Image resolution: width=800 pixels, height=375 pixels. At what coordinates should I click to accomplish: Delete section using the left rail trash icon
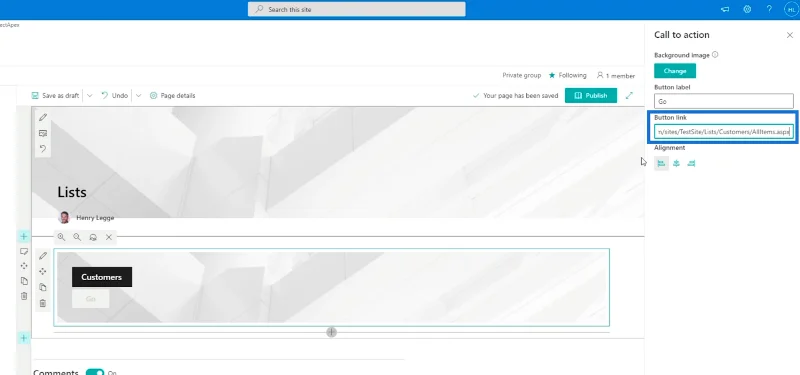click(23, 296)
